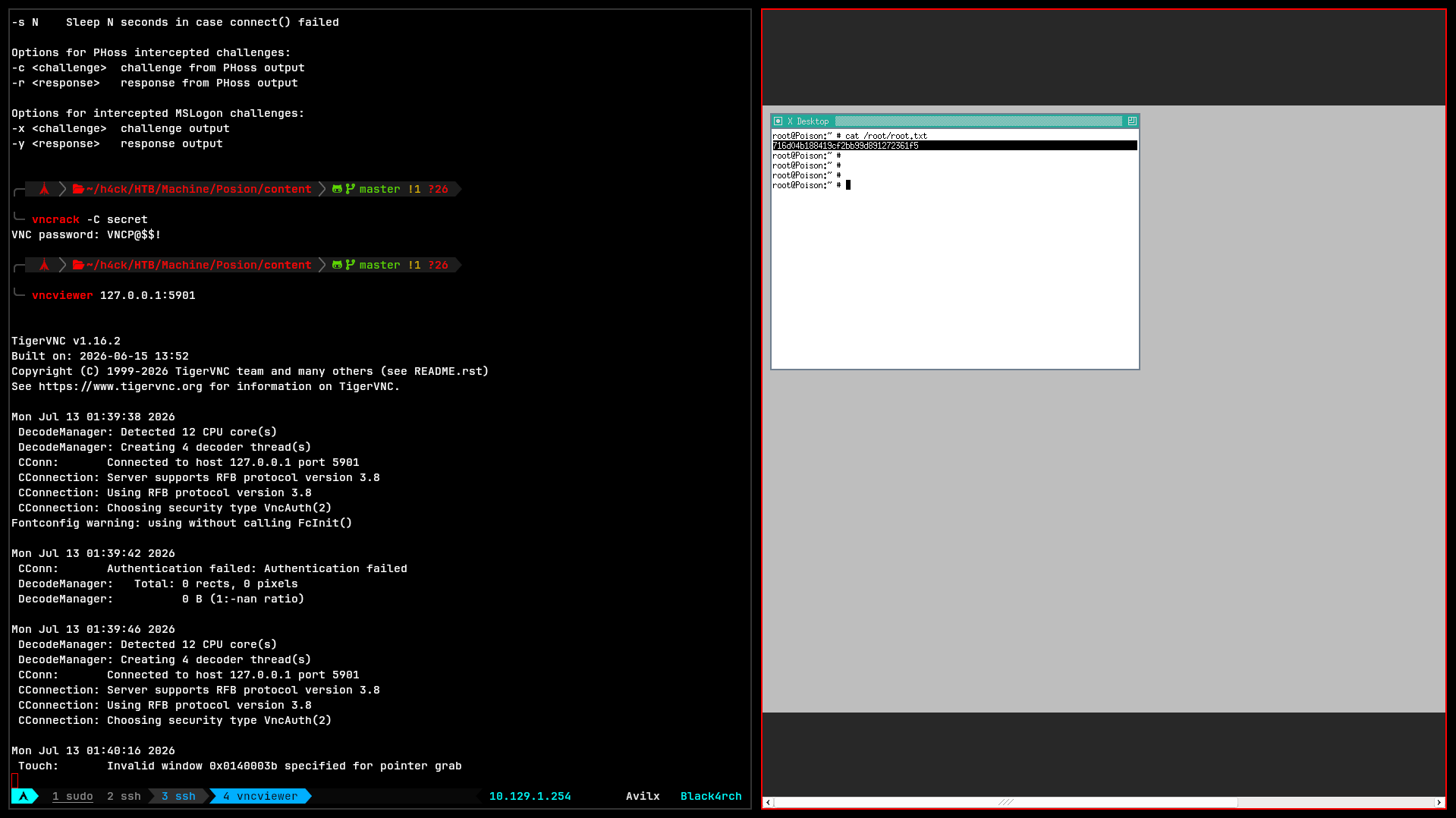Image resolution: width=1456 pixels, height=818 pixels.
Task: Click the right arrow of the VNC horizontal scrollbar
Action: pyautogui.click(x=1439, y=802)
